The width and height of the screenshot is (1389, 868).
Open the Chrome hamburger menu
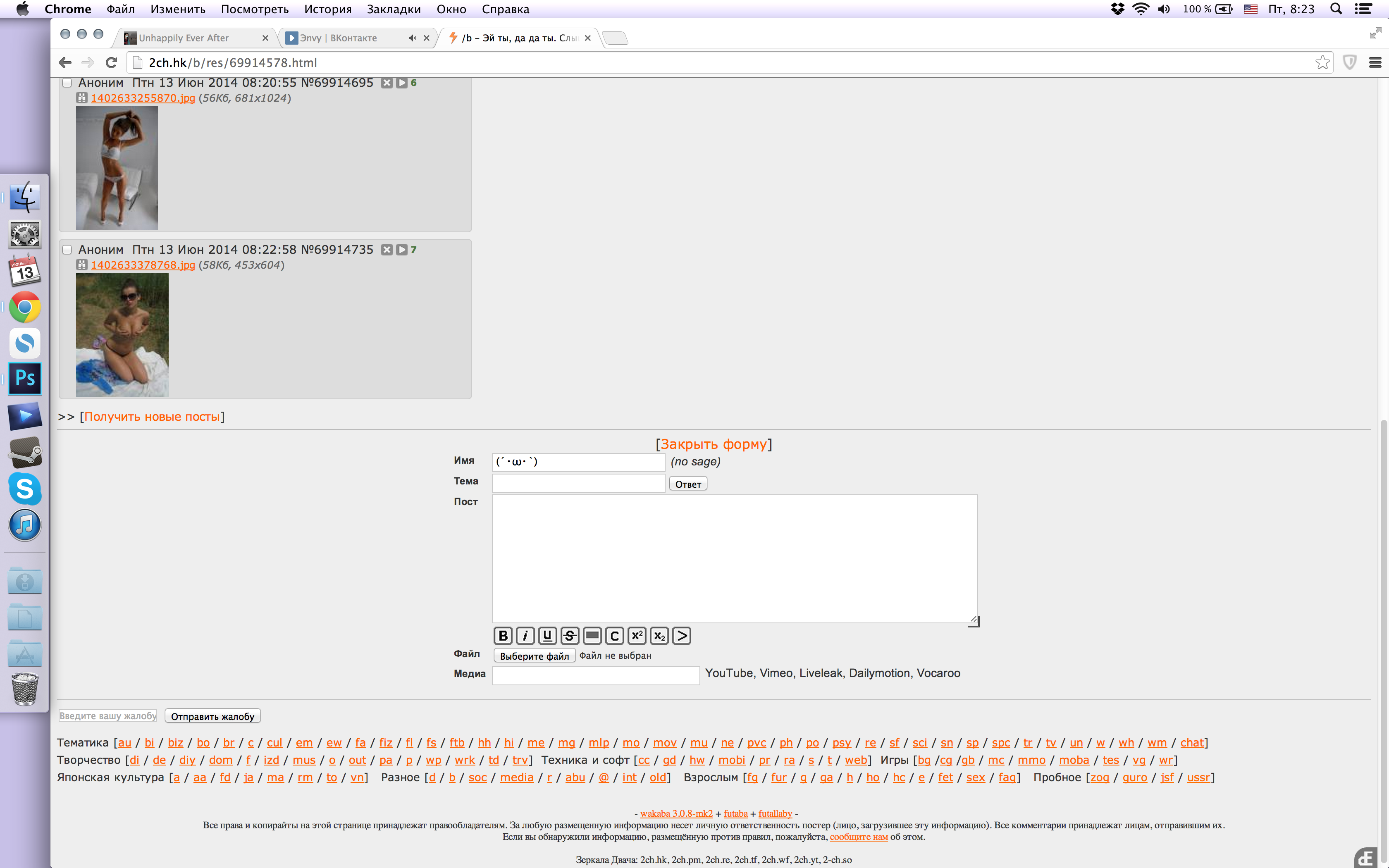[x=1375, y=62]
